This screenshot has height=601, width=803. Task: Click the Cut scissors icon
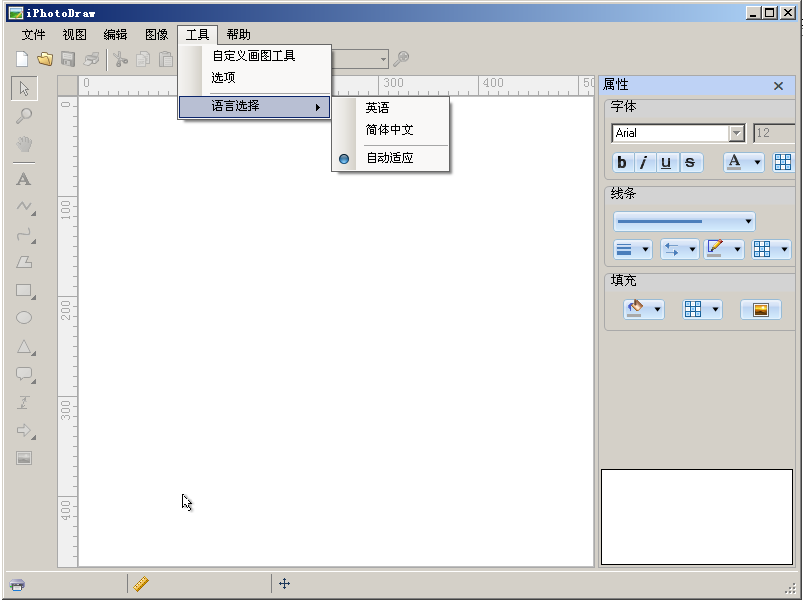120,59
